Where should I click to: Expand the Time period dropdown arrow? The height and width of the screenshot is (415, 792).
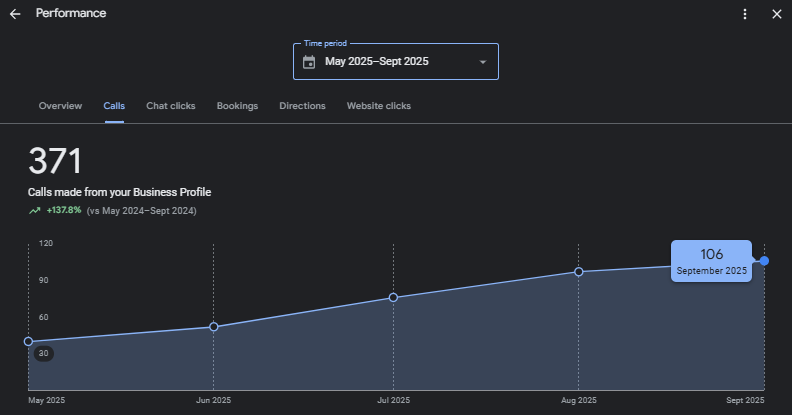[483, 62]
